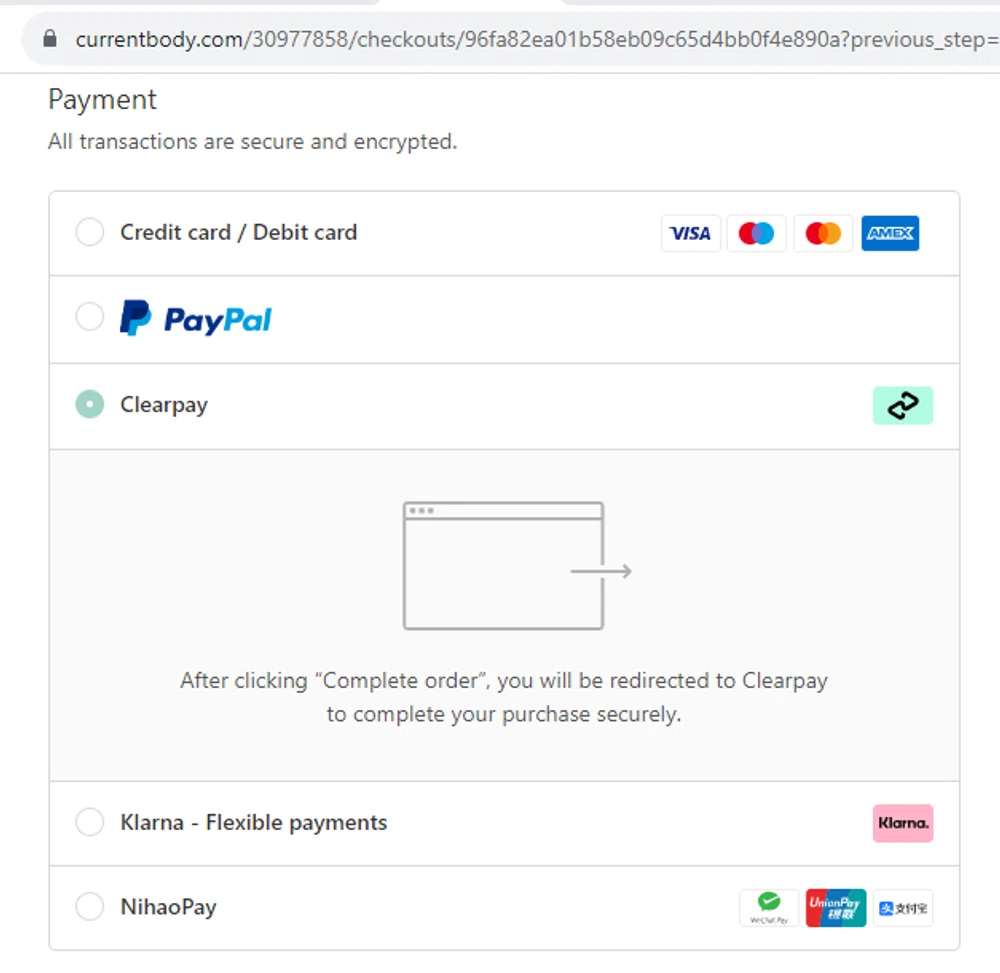Click the WeChat Pay icon

tap(768, 907)
